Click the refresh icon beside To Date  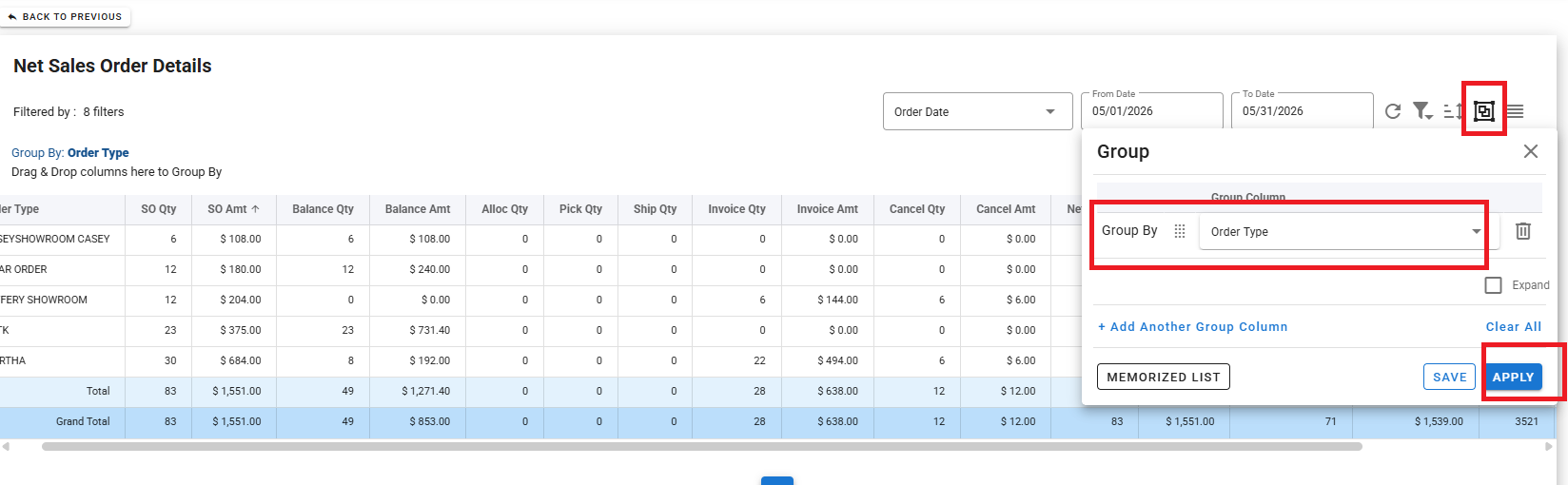pyautogui.click(x=1393, y=111)
